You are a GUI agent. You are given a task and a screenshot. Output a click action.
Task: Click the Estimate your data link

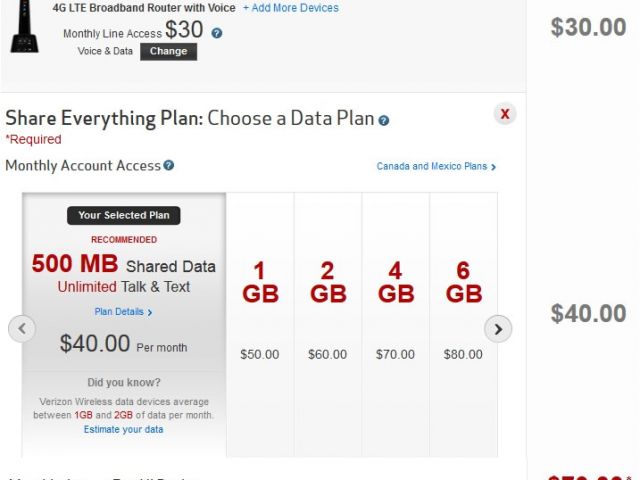pyautogui.click(x=124, y=430)
